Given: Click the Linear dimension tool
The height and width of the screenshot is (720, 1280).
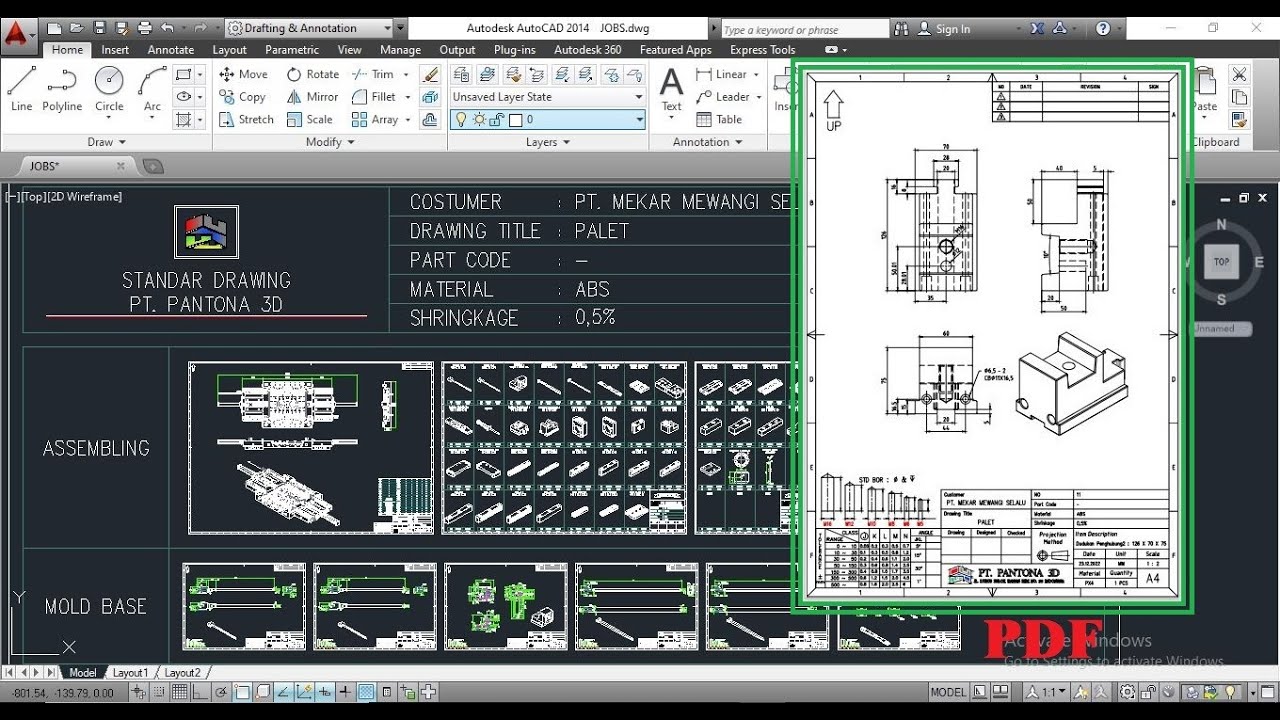Looking at the screenshot, I should point(721,74).
